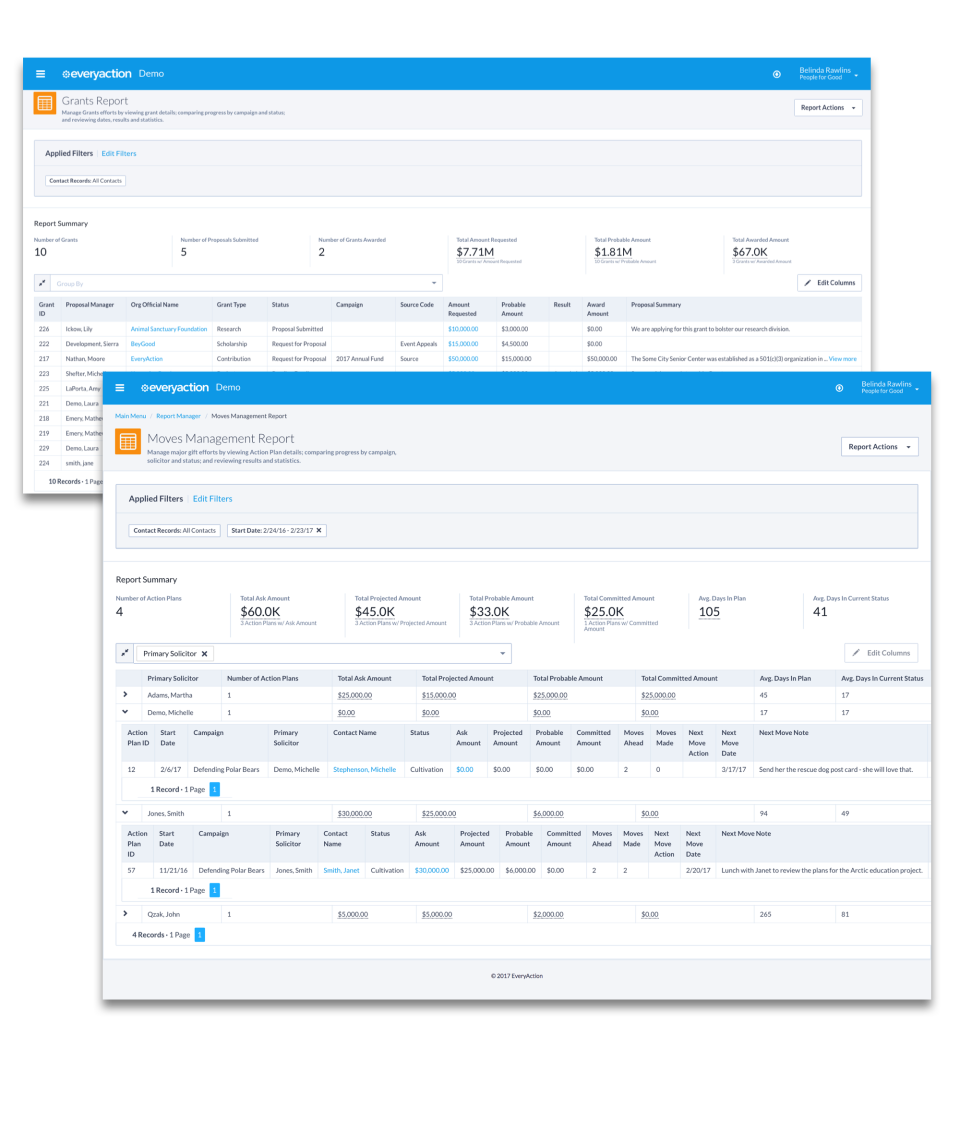Expand the Adams, Martha solicitor row

pos(125,693)
